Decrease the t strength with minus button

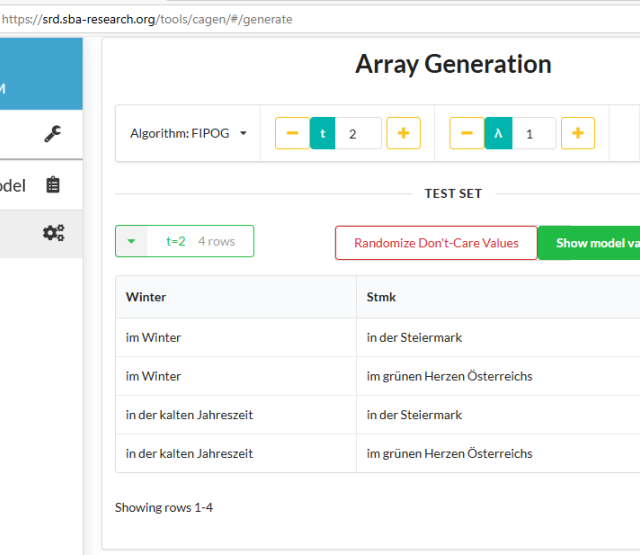pos(292,133)
